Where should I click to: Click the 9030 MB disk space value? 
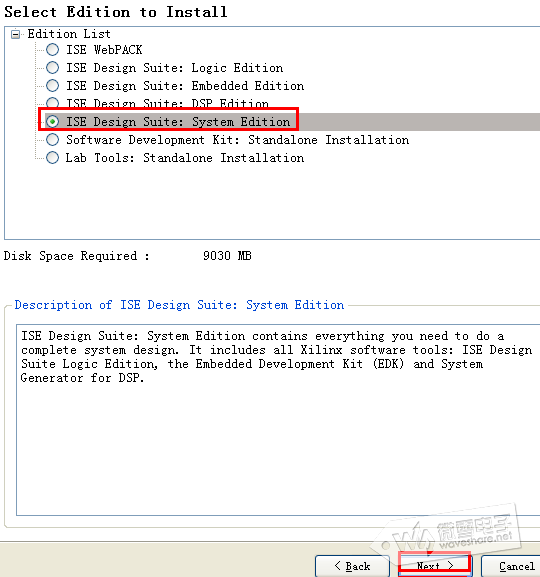(x=227, y=256)
